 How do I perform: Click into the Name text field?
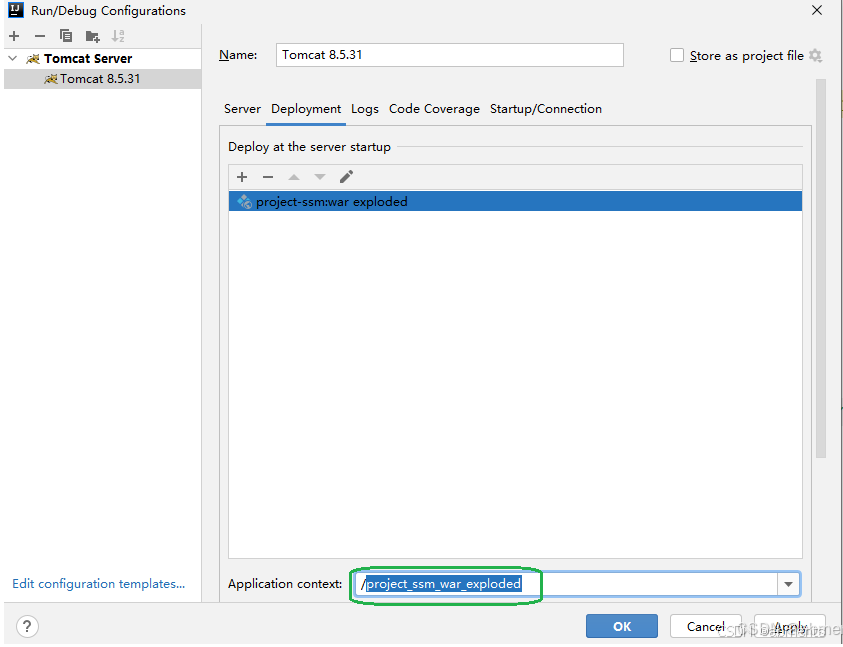(449, 55)
